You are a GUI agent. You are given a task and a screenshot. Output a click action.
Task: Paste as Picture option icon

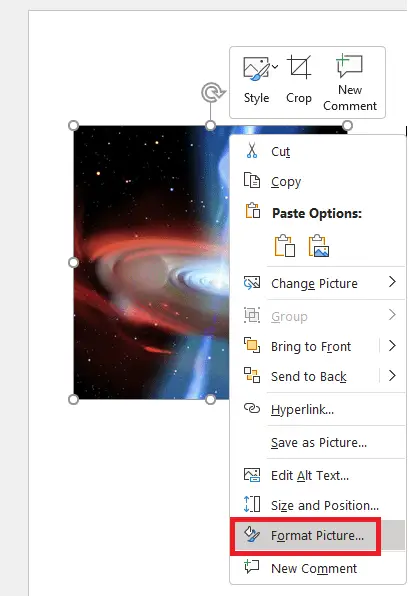click(319, 246)
